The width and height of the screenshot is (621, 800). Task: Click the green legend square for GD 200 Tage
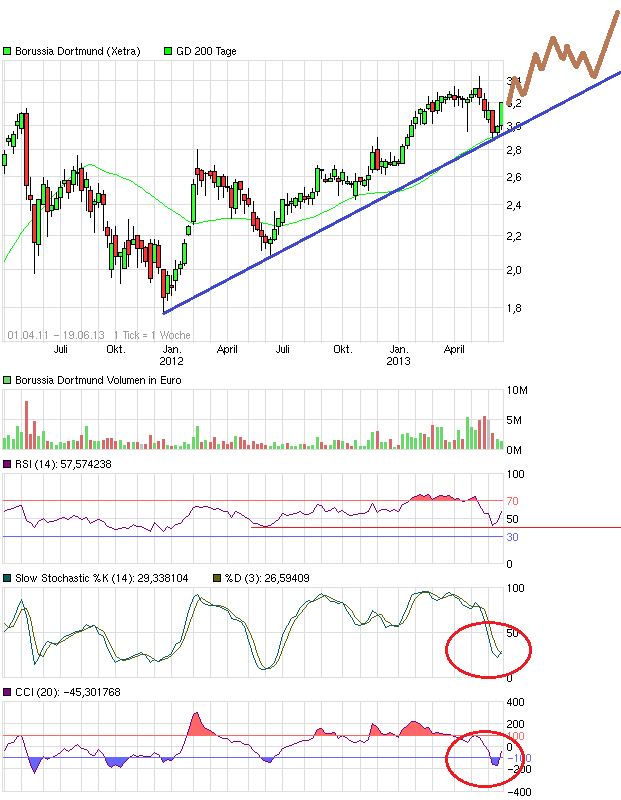click(168, 51)
